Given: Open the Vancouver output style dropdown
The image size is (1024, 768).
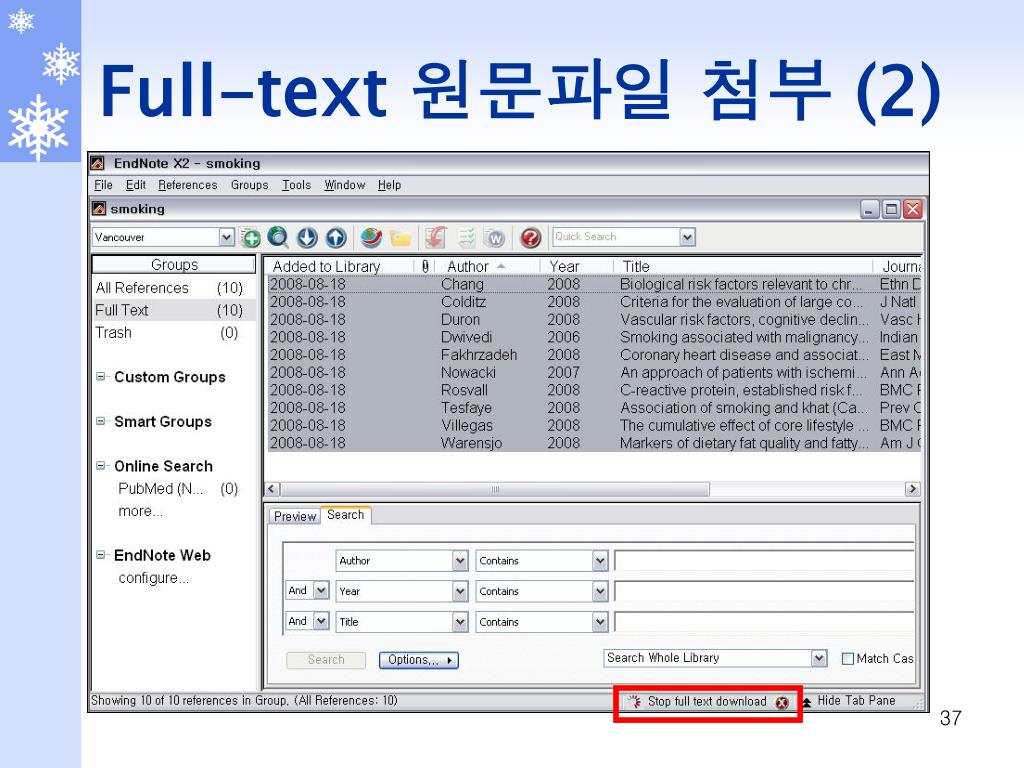Looking at the screenshot, I should click(x=226, y=236).
